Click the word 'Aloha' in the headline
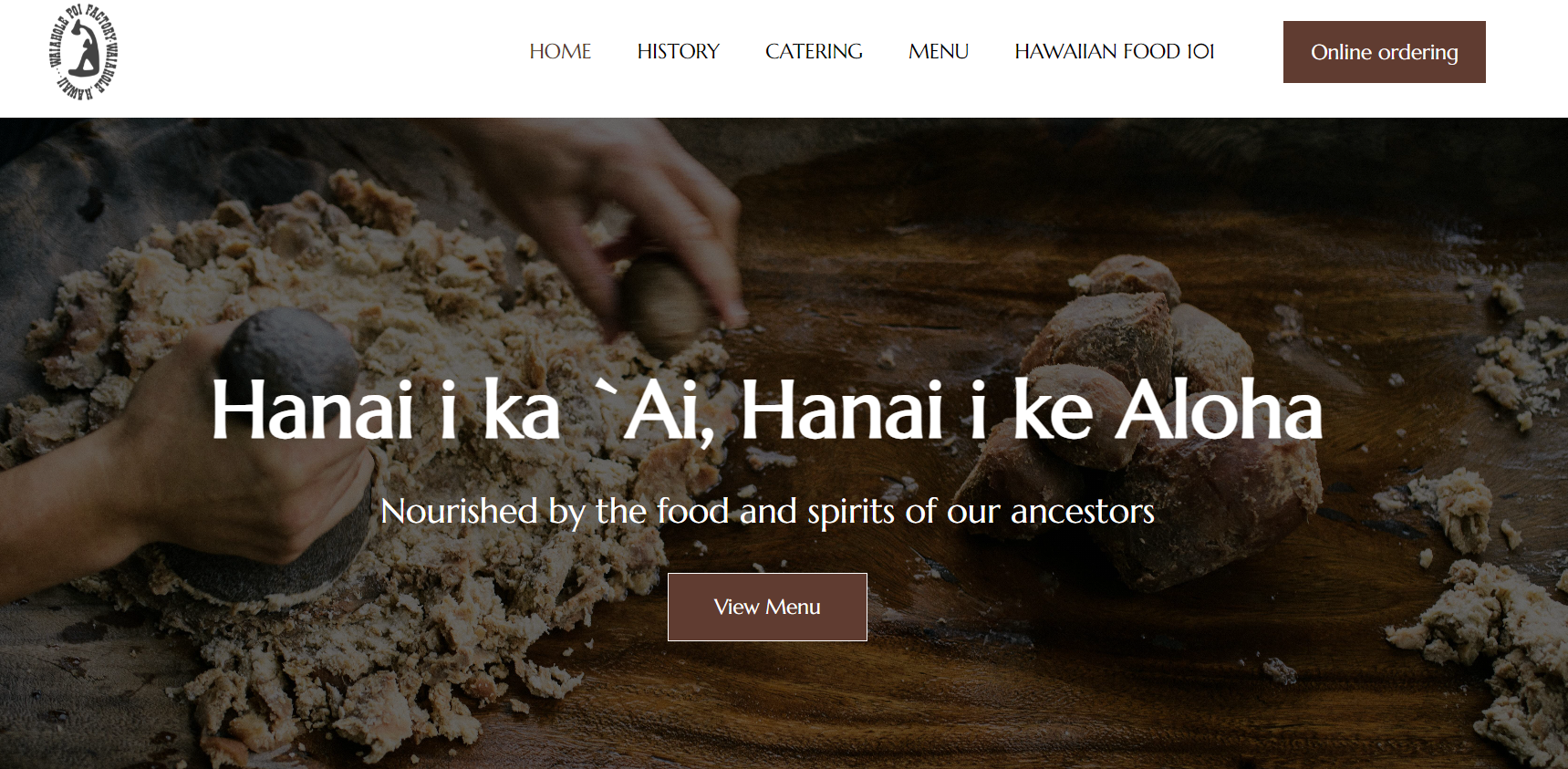This screenshot has width=1568, height=769. tap(1219, 410)
